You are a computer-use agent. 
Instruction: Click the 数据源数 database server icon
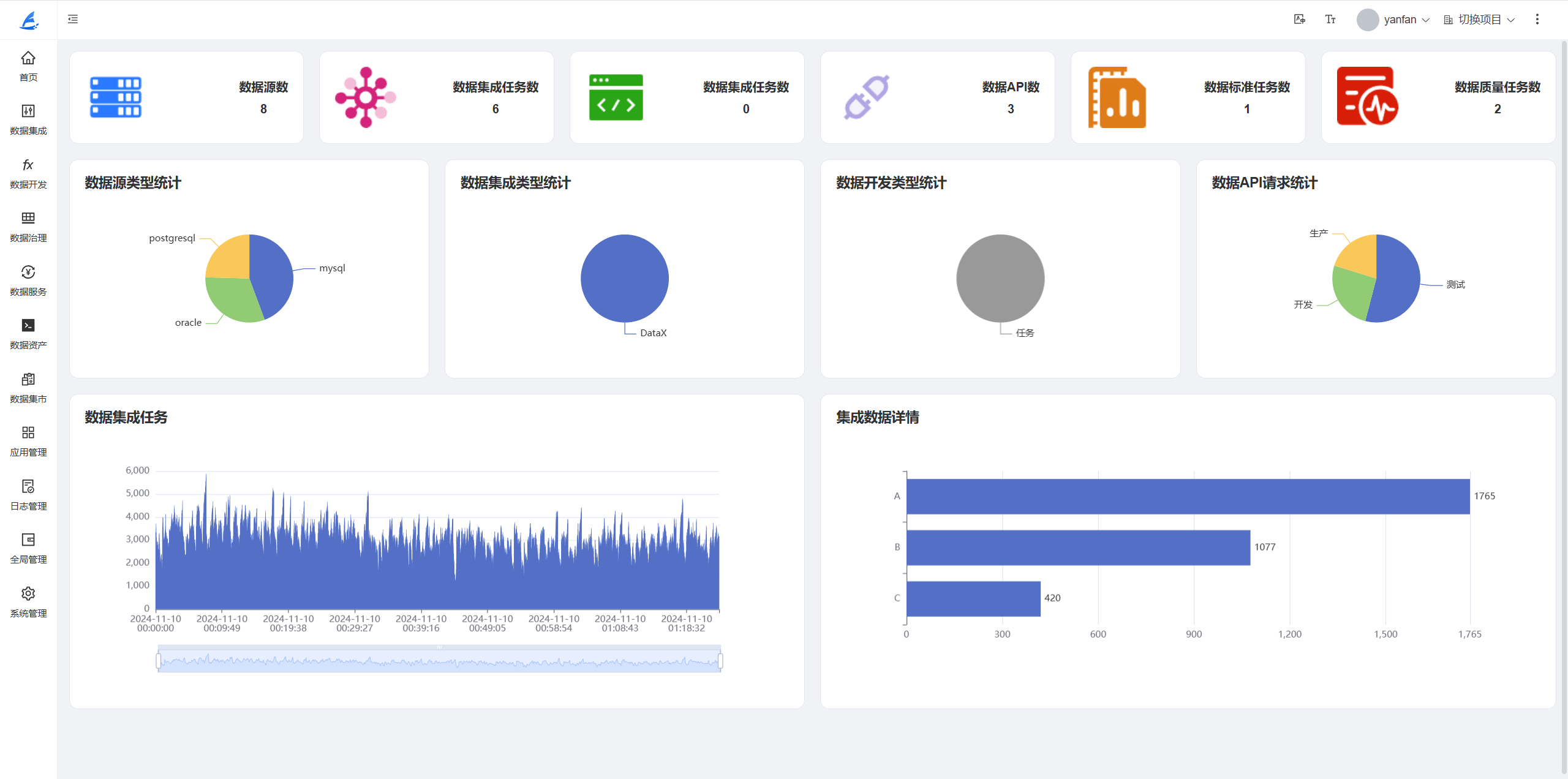click(115, 97)
